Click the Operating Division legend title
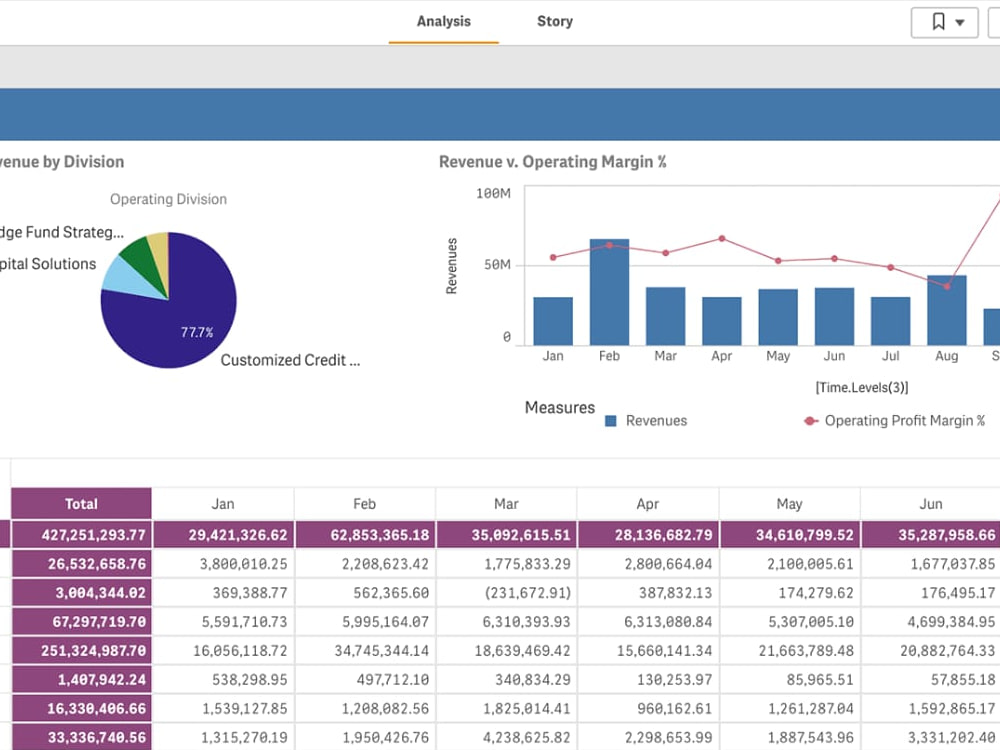This screenshot has height=750, width=1000. tap(168, 199)
